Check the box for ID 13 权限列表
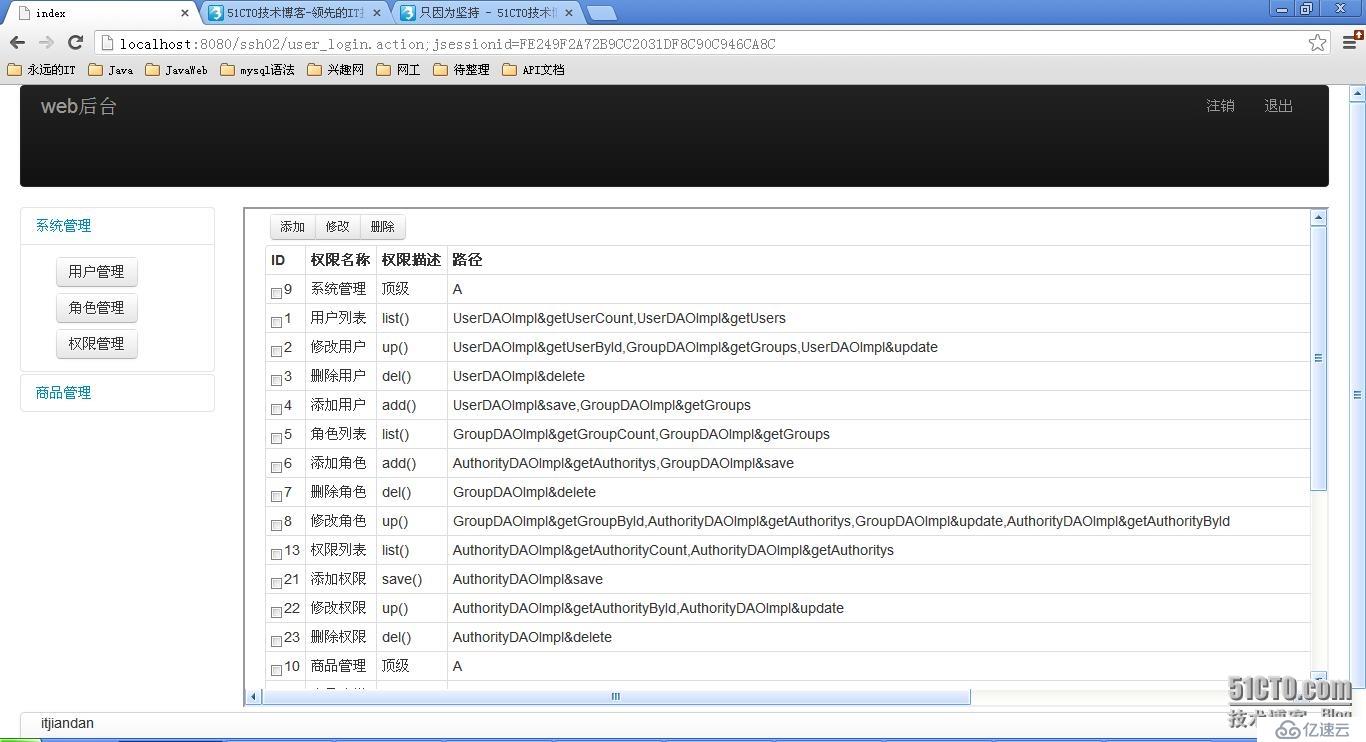The height and width of the screenshot is (742, 1366). (x=276, y=554)
